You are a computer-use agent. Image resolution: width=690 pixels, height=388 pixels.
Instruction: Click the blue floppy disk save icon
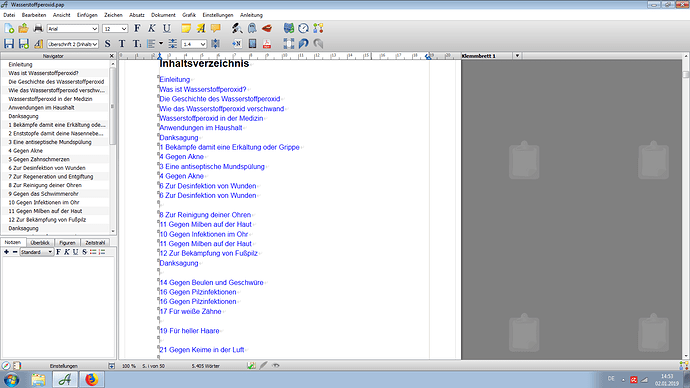(9, 44)
